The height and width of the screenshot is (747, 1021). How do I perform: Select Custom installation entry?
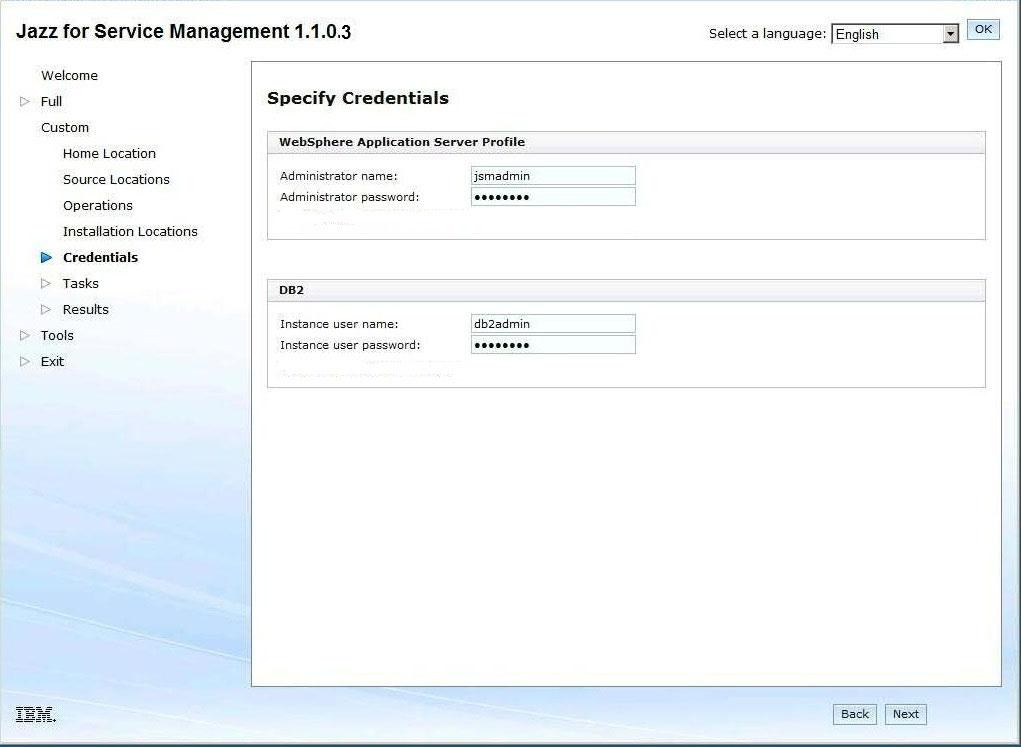click(x=65, y=128)
